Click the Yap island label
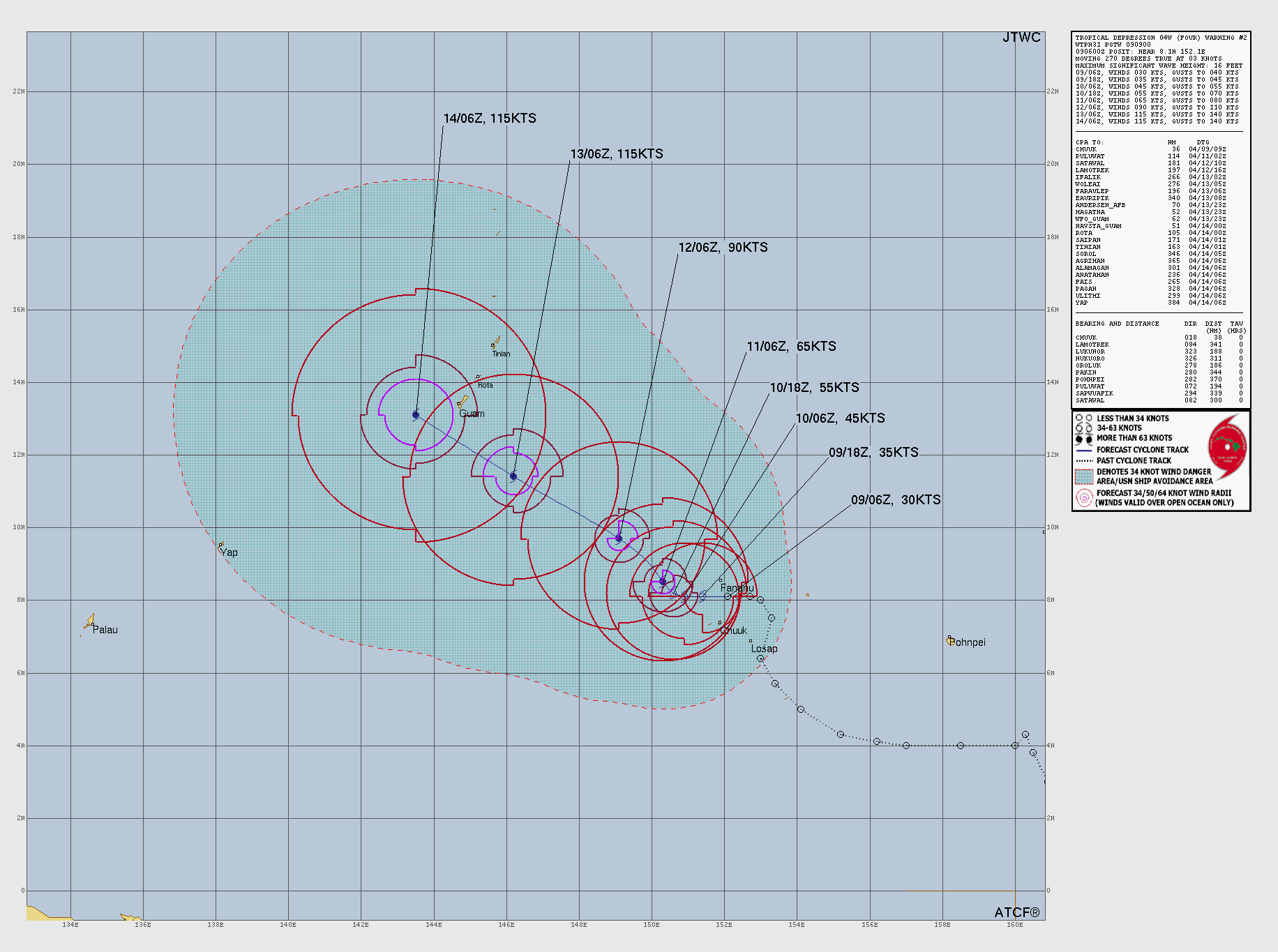 (x=229, y=552)
